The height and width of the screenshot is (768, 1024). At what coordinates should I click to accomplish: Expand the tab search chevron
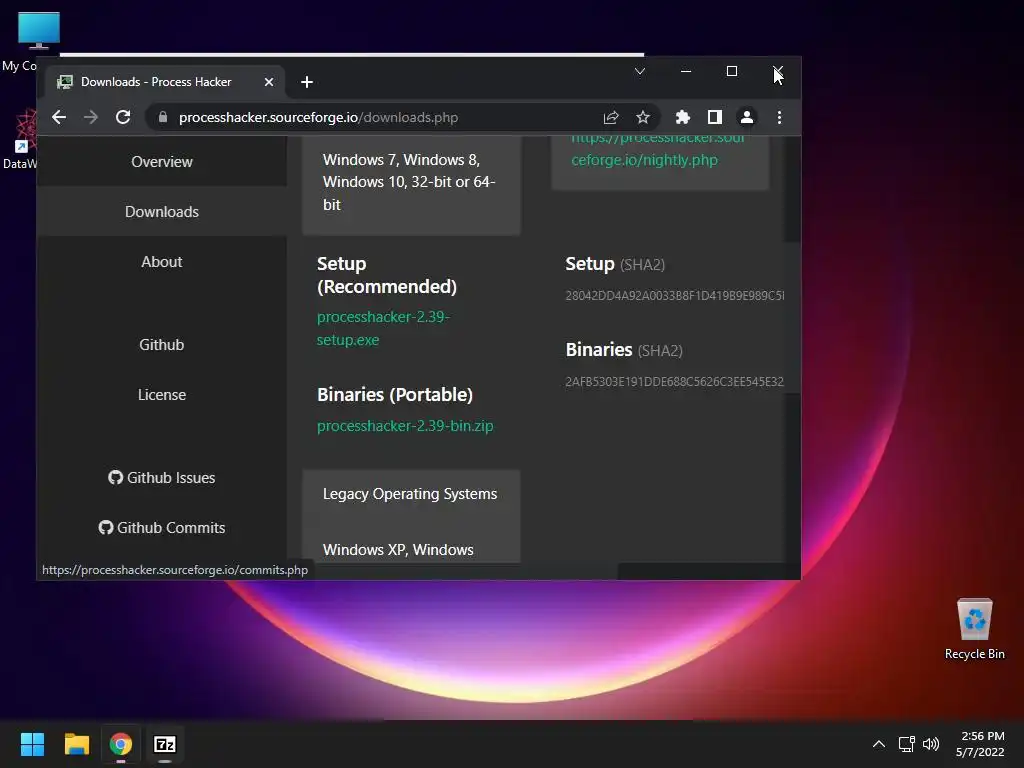click(640, 71)
